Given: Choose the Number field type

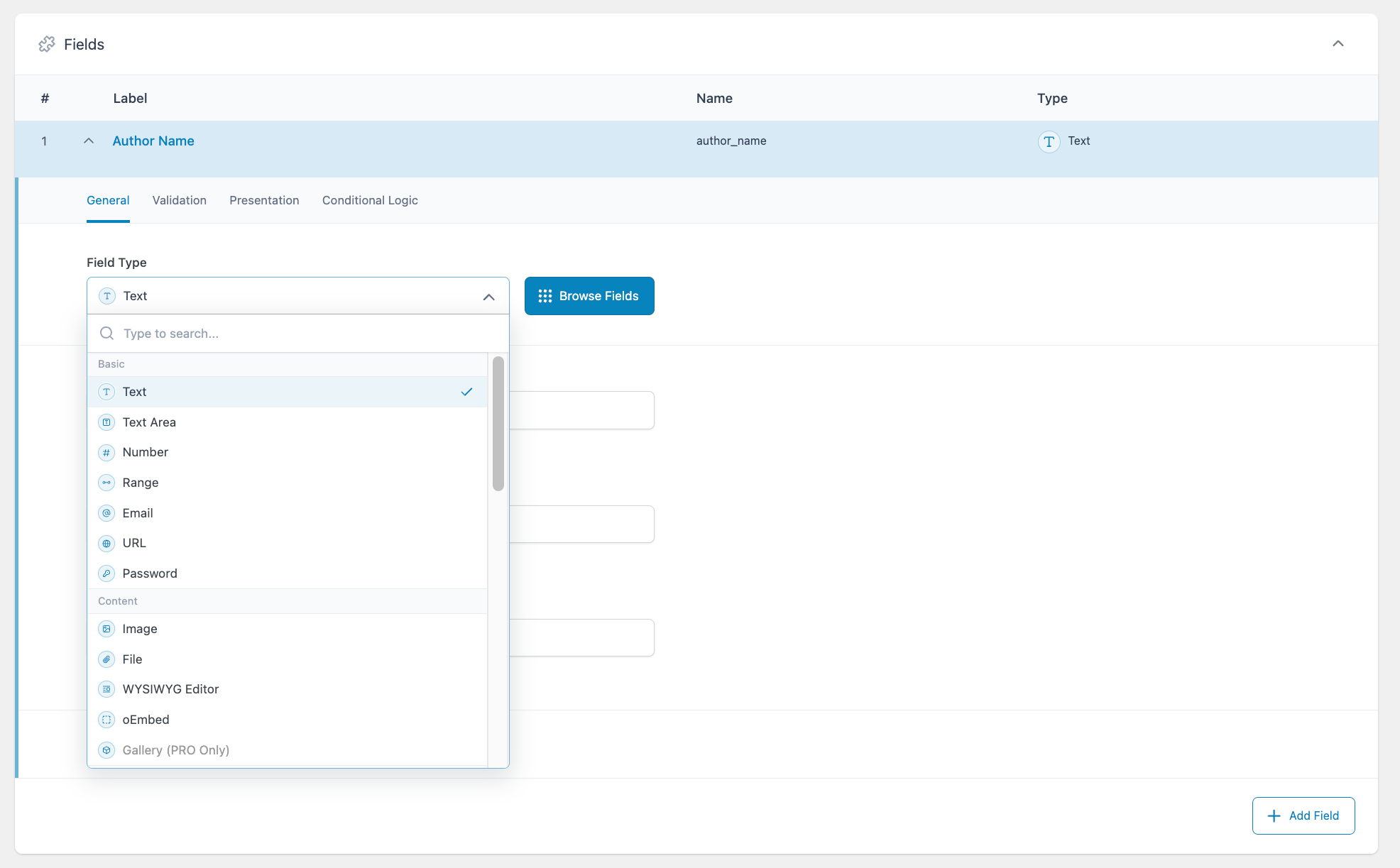Looking at the screenshot, I should [x=145, y=452].
